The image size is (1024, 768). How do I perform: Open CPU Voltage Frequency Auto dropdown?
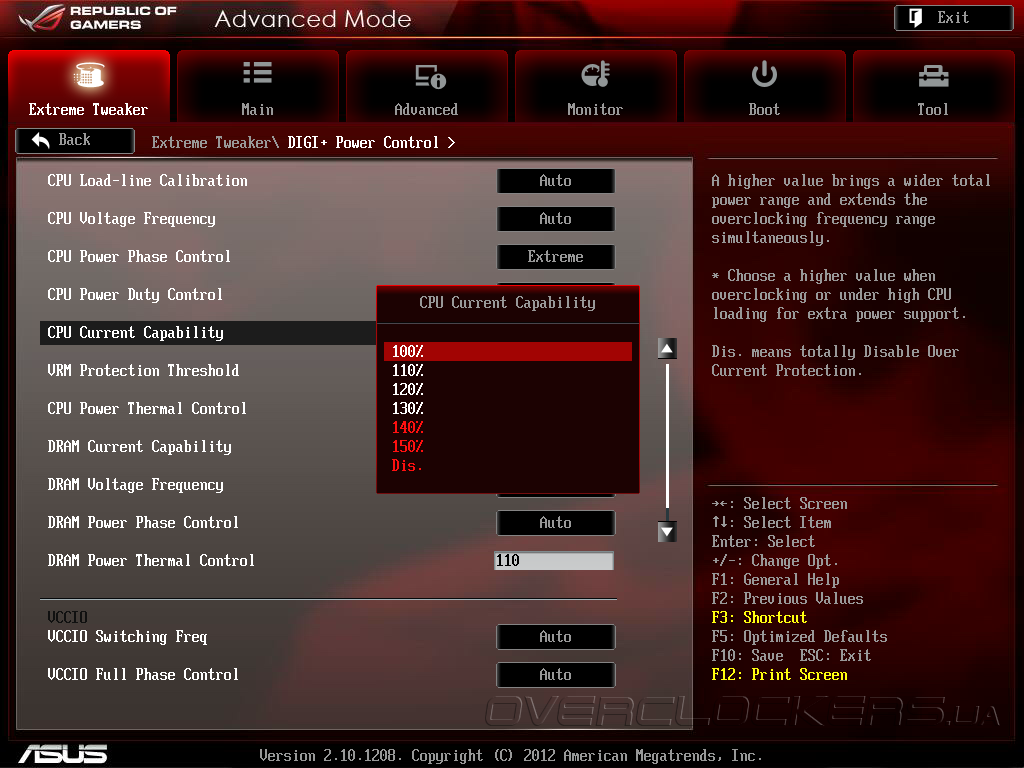pos(555,219)
